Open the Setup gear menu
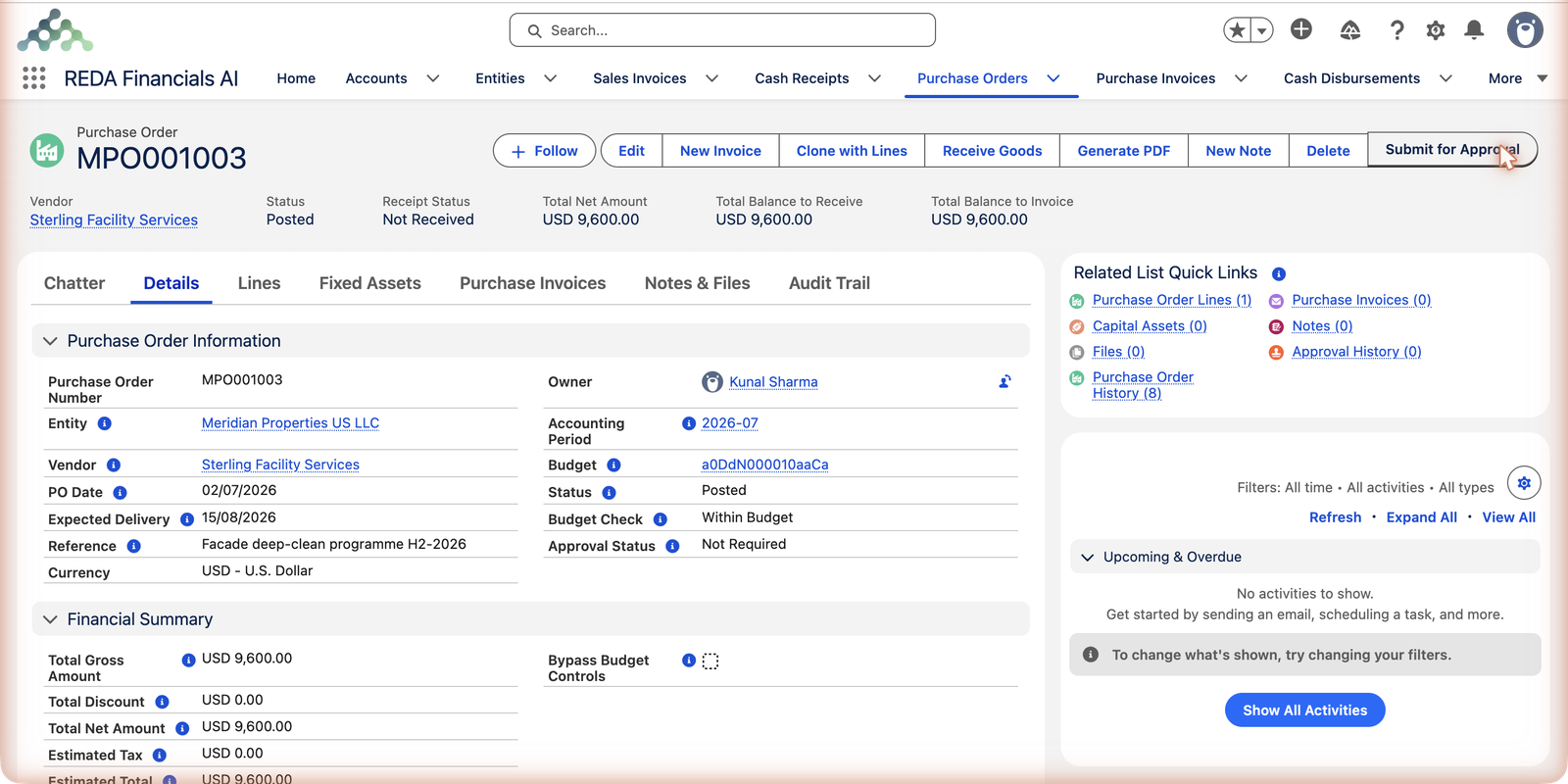1568x784 pixels. (1436, 30)
